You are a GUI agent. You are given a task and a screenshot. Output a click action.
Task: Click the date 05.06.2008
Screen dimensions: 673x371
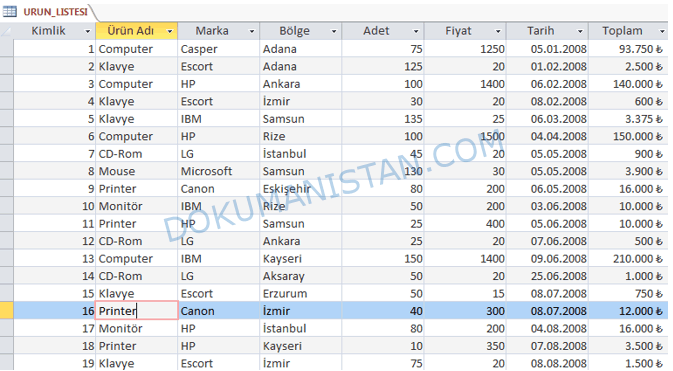pos(547,223)
